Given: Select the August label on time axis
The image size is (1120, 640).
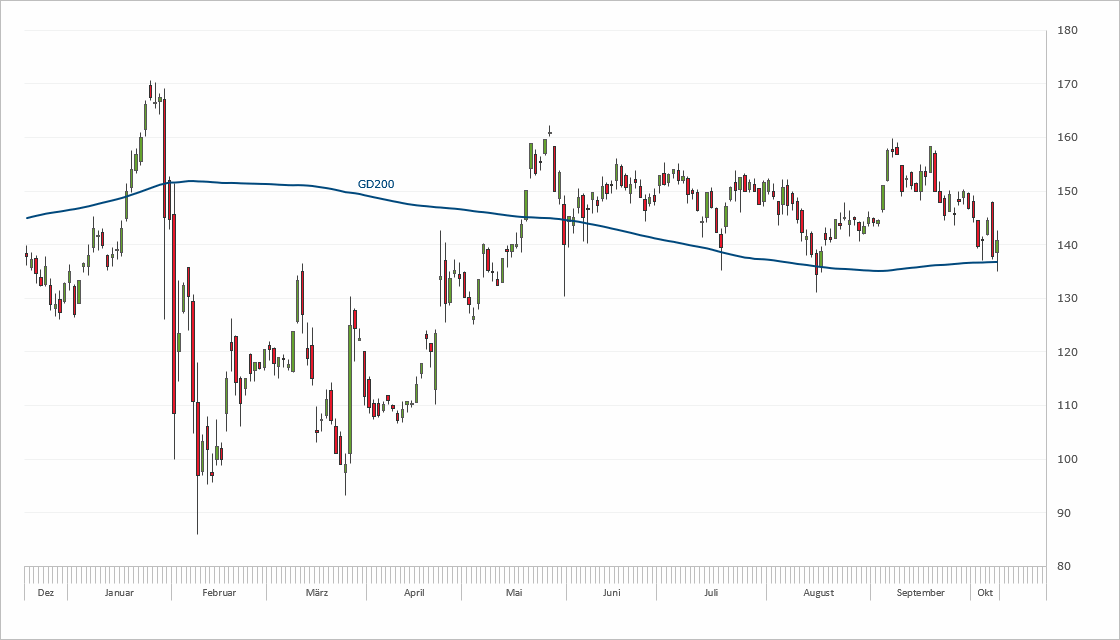Looking at the screenshot, I should pos(819,593).
